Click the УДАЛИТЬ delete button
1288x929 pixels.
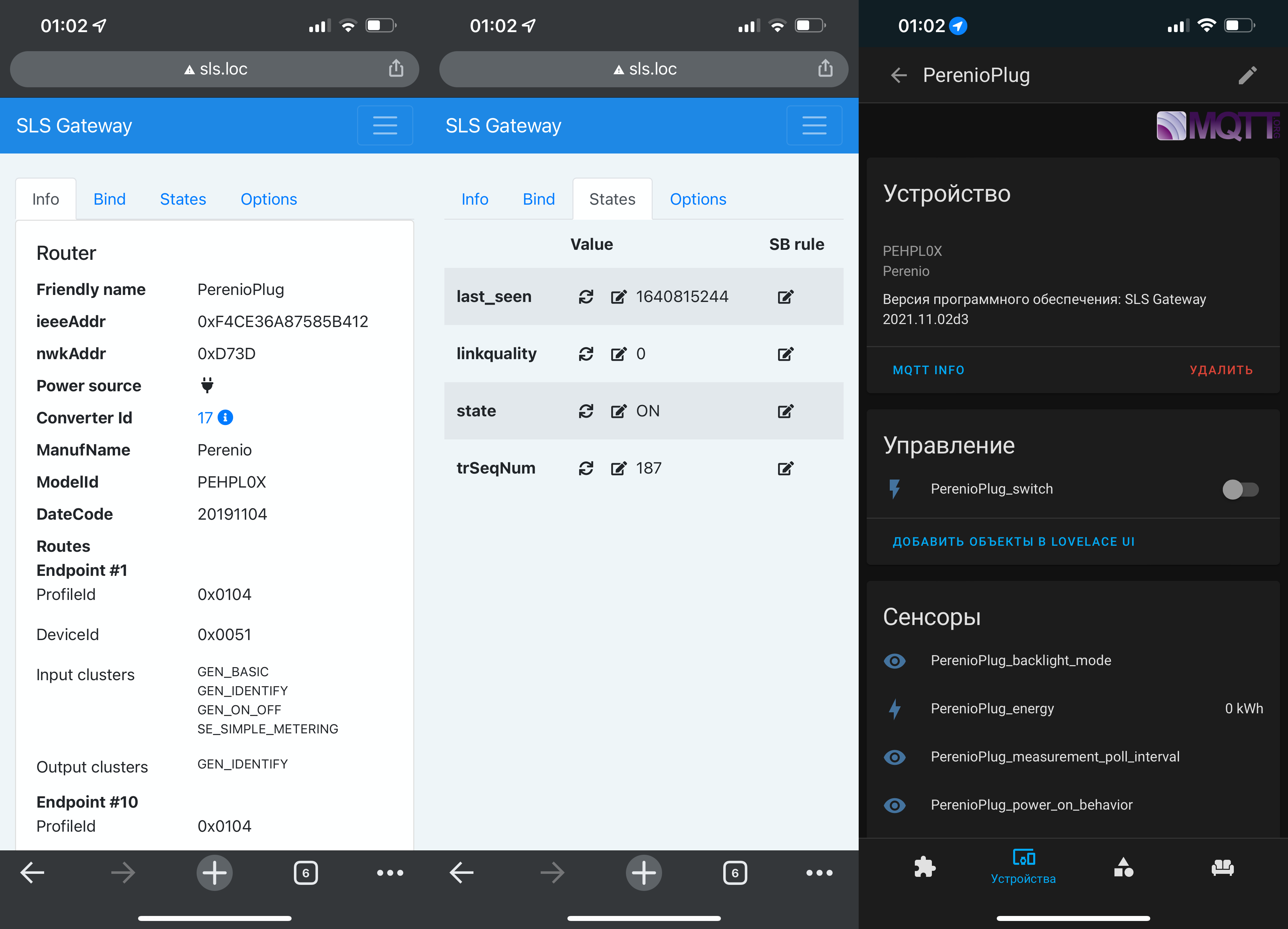[1221, 370]
